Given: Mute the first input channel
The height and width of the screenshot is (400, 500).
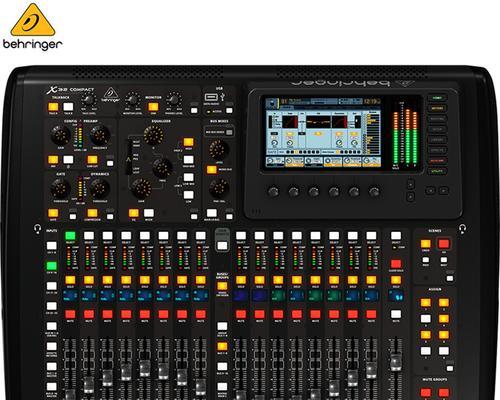Looking at the screenshot, I should [x=70, y=314].
